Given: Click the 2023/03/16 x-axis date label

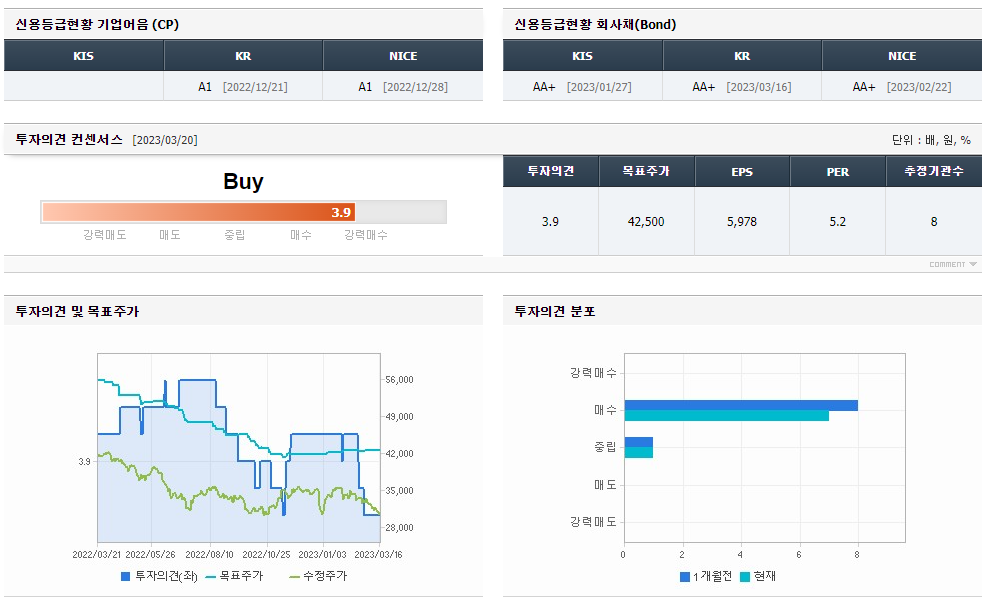Looking at the screenshot, I should [378, 555].
